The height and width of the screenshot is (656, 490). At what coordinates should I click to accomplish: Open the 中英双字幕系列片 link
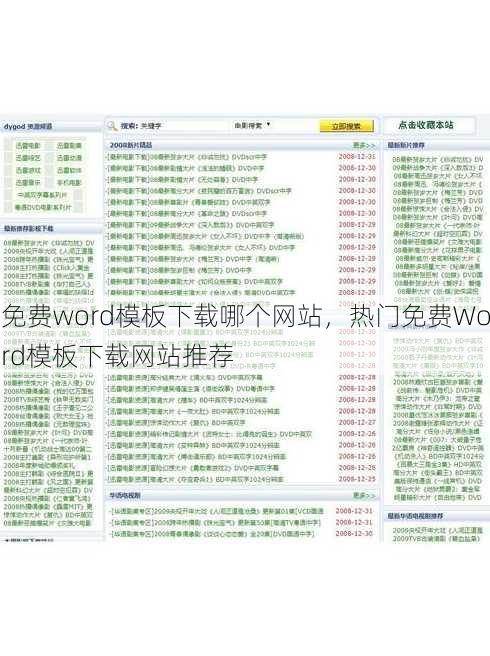click(42, 195)
